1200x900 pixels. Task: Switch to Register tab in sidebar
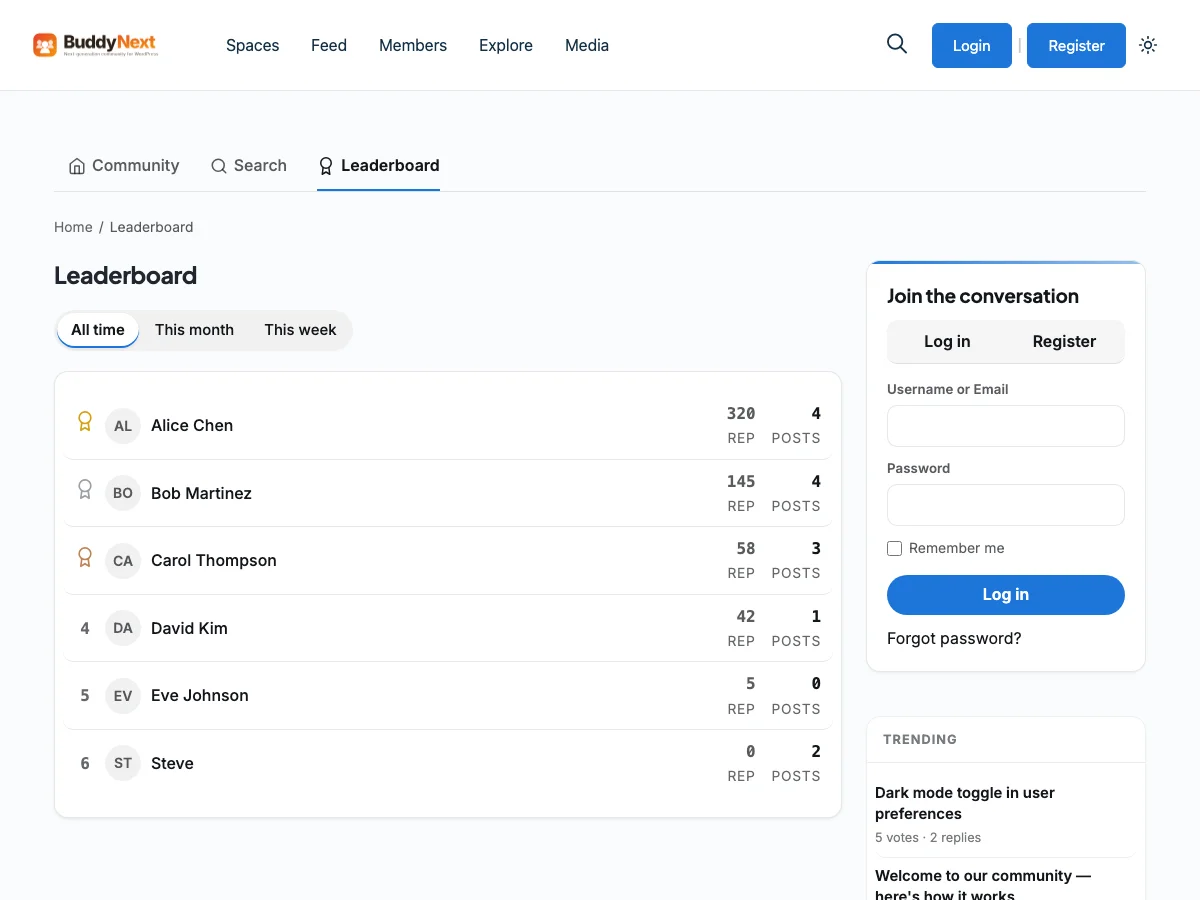pos(1064,341)
